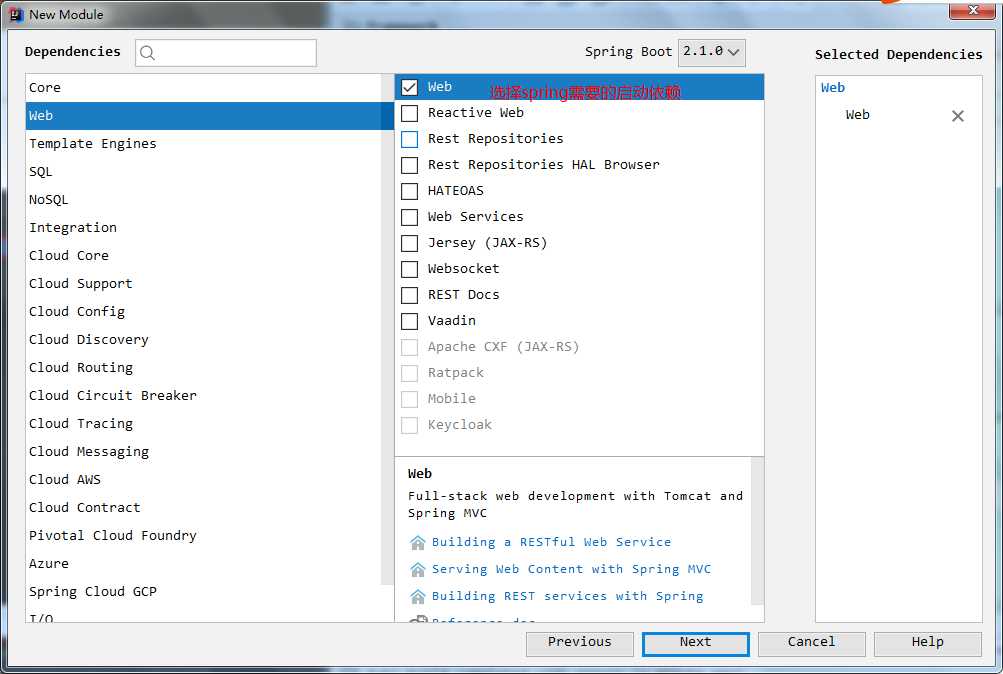
Task: Choose the Cloud Config category
Action: pyautogui.click(x=205, y=312)
